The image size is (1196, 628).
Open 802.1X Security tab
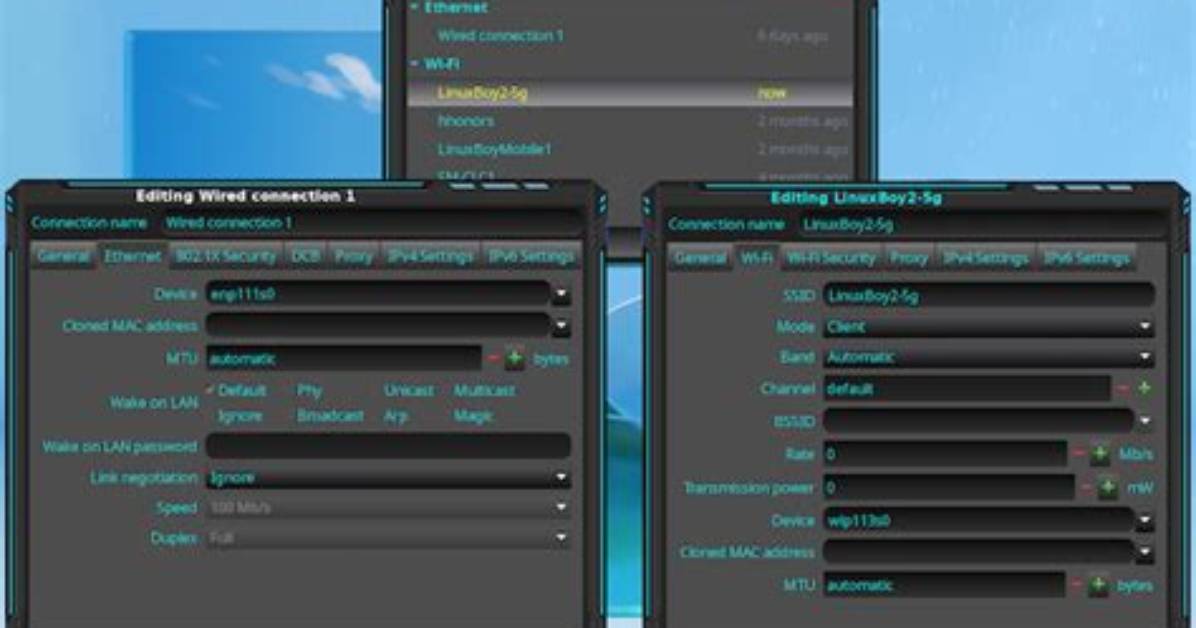click(226, 256)
